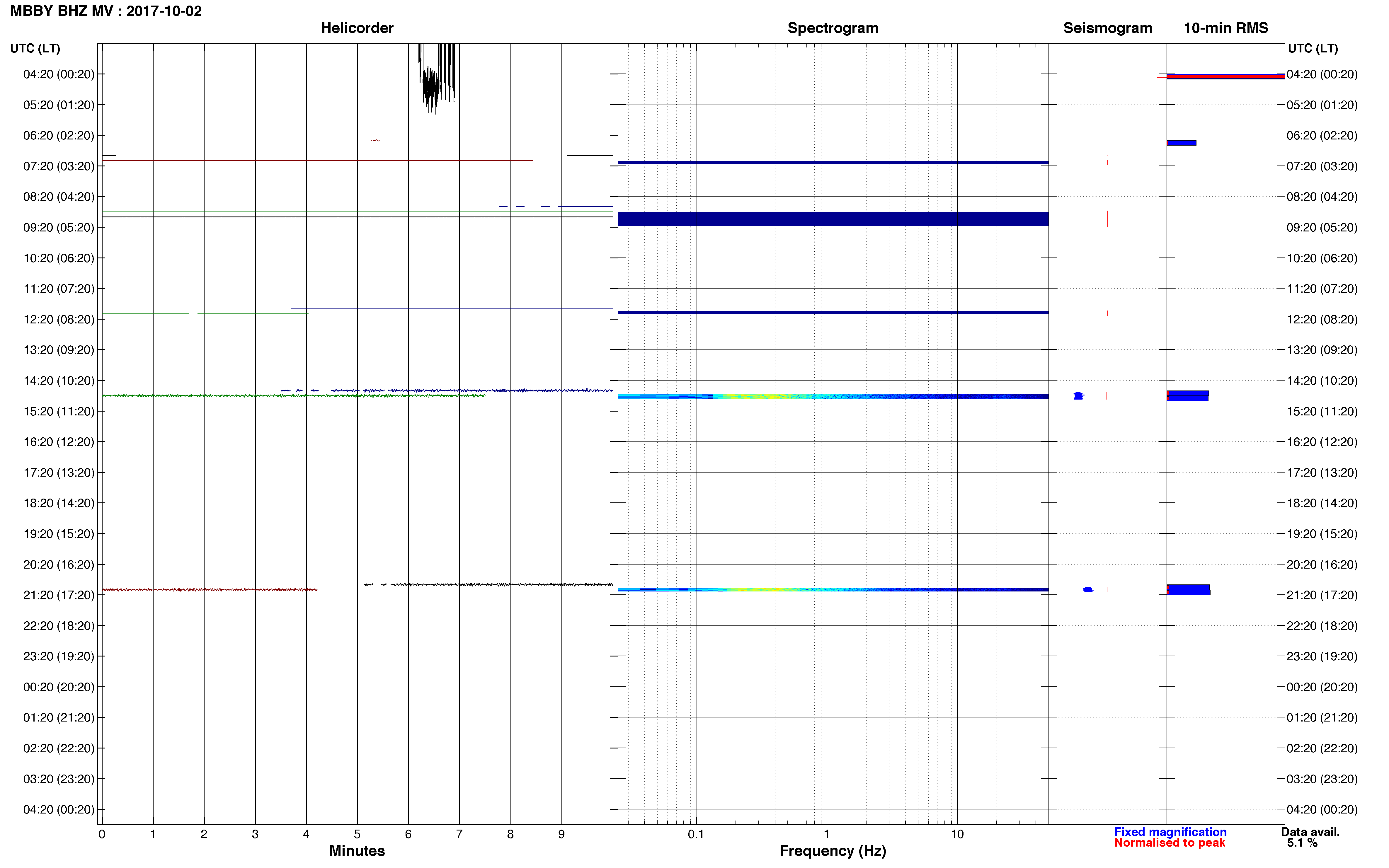Click the 'MBBY BHZ MV : 2017-10-02' title
This screenshot has width=1389, height=868.
click(x=106, y=11)
